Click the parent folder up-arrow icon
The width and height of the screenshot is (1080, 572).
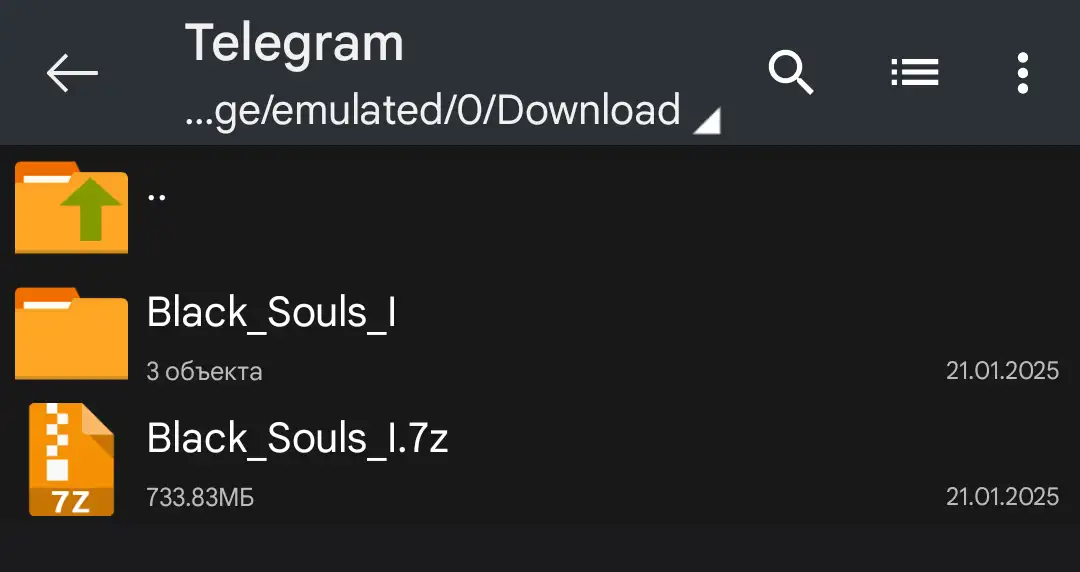(x=72, y=209)
